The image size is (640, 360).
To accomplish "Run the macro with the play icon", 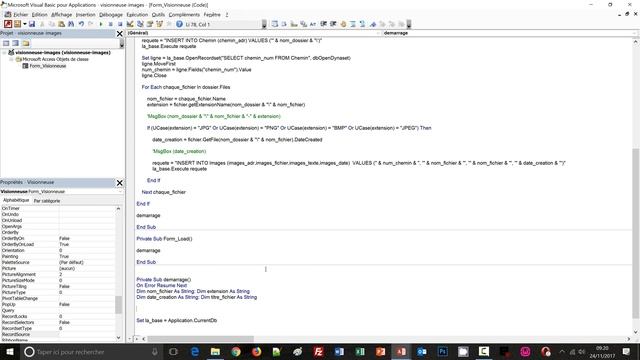I will point(101,24).
